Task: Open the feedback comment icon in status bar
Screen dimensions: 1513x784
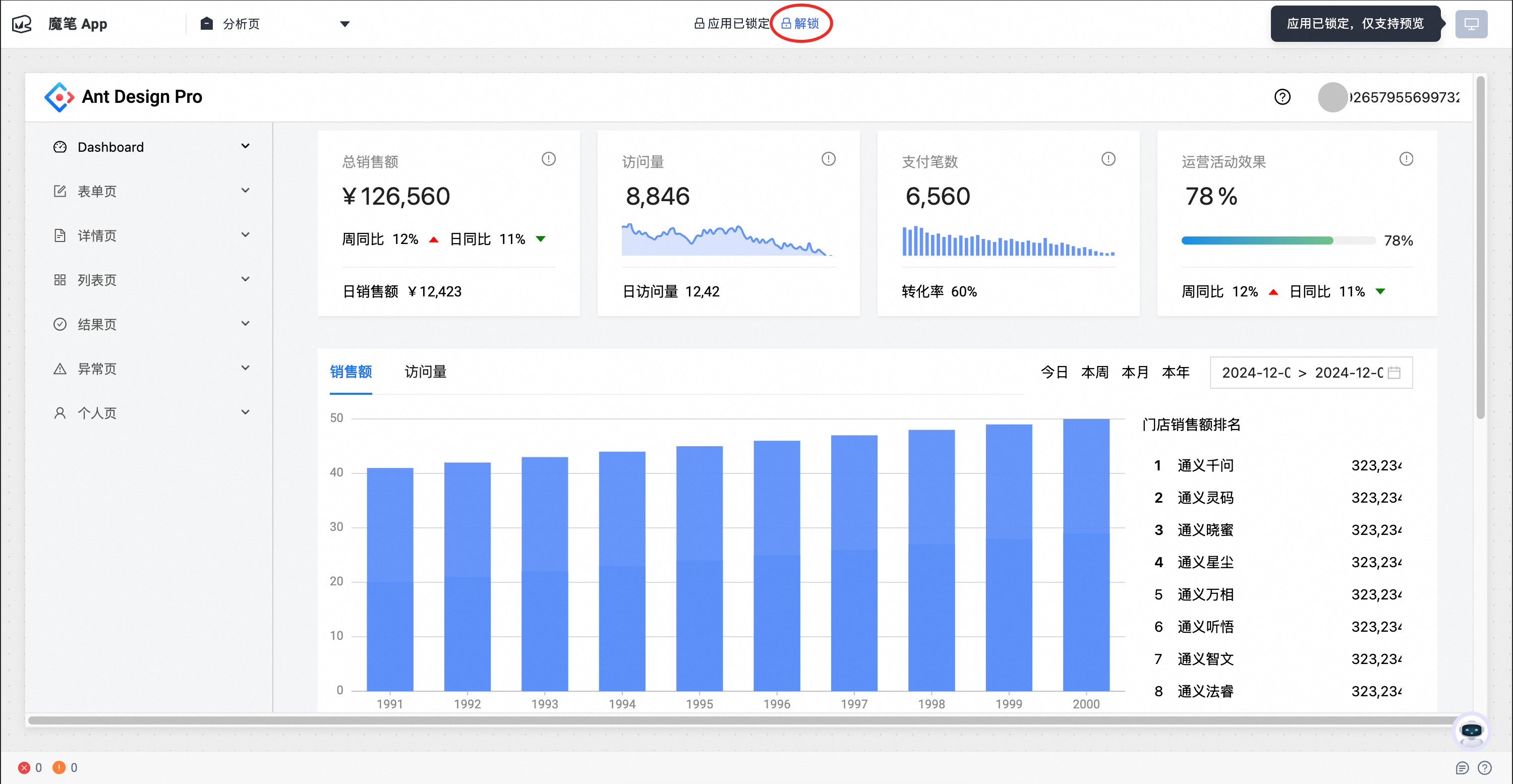Action: 1462,768
